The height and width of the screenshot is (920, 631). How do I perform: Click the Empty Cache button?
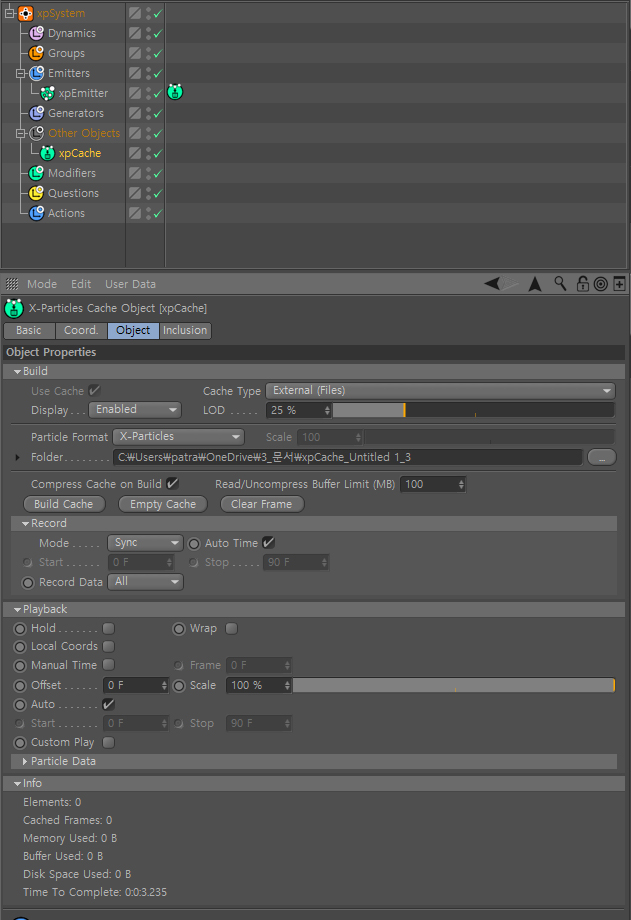coord(163,504)
